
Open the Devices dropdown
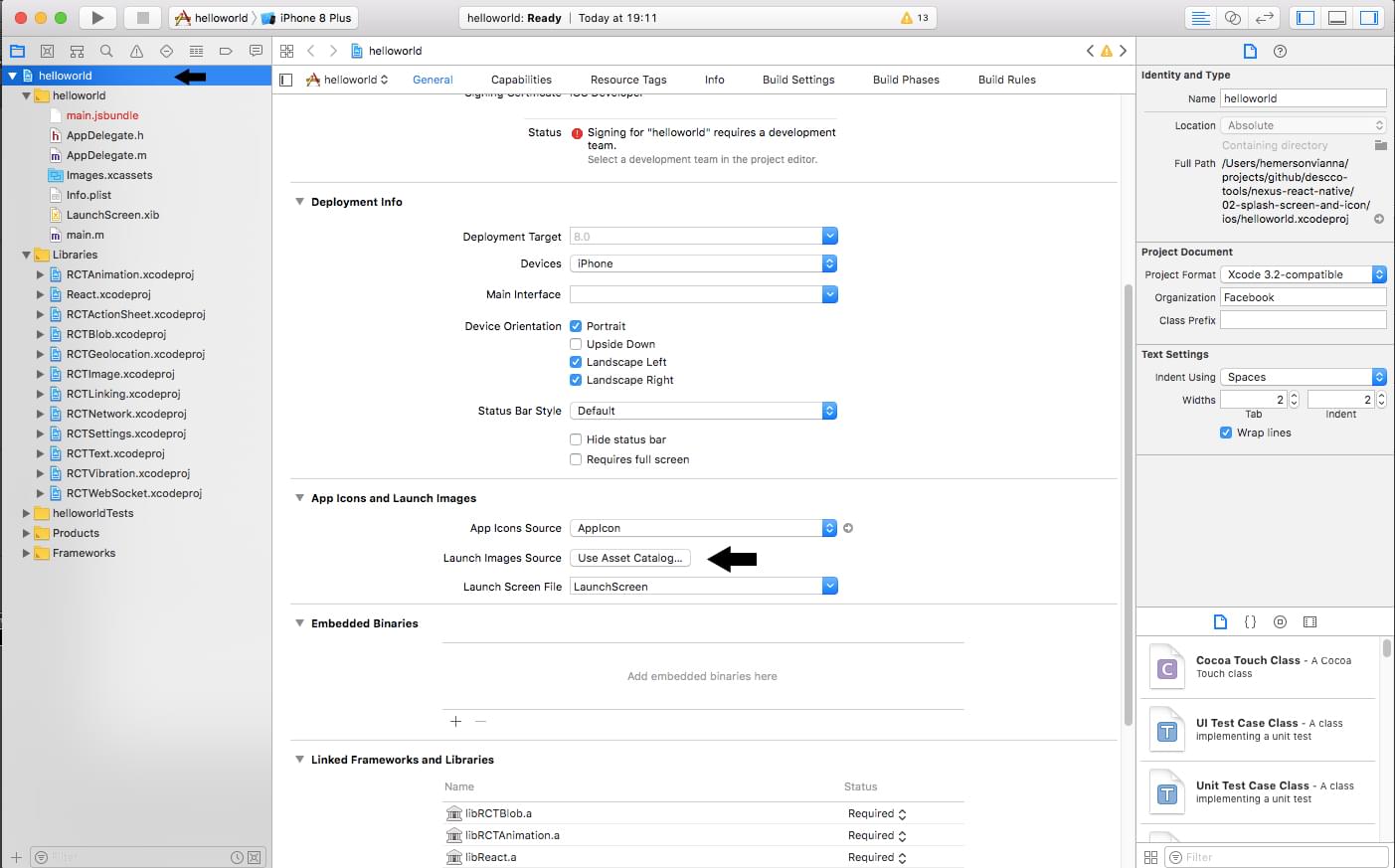pyautogui.click(x=704, y=263)
